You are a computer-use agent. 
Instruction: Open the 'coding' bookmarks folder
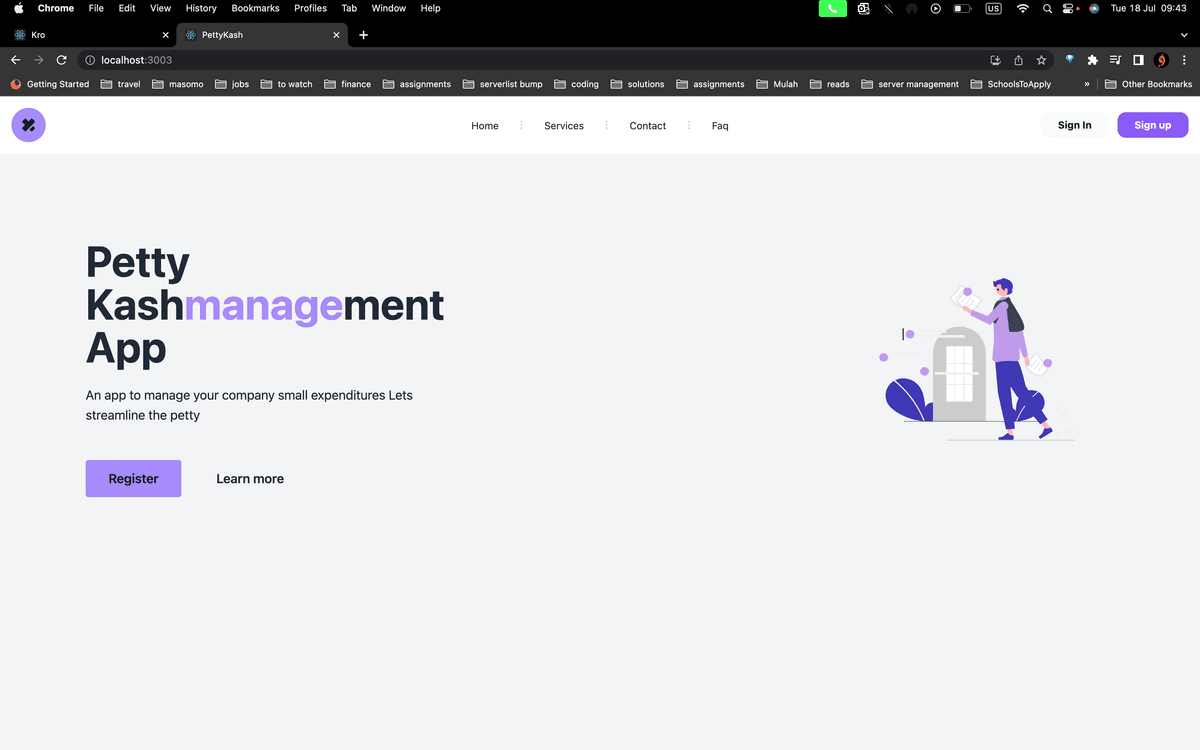click(576, 84)
